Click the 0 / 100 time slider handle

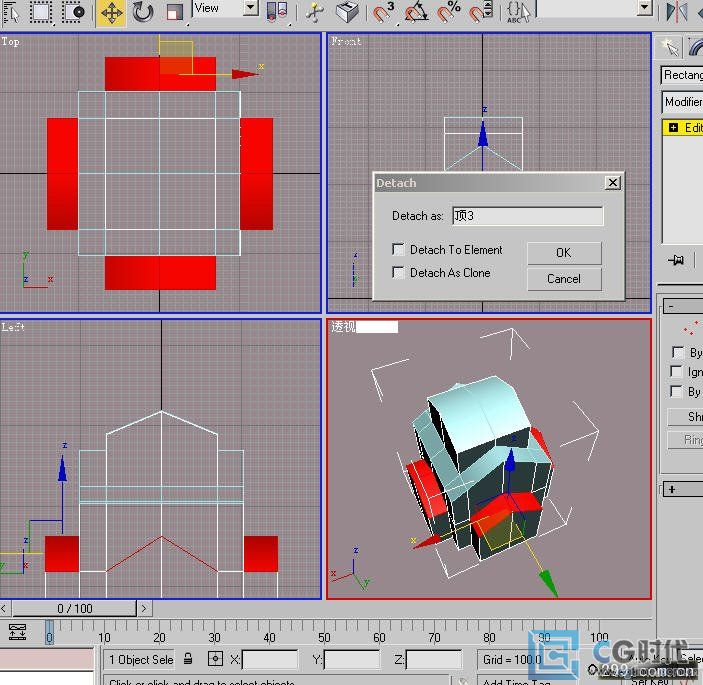[74, 608]
